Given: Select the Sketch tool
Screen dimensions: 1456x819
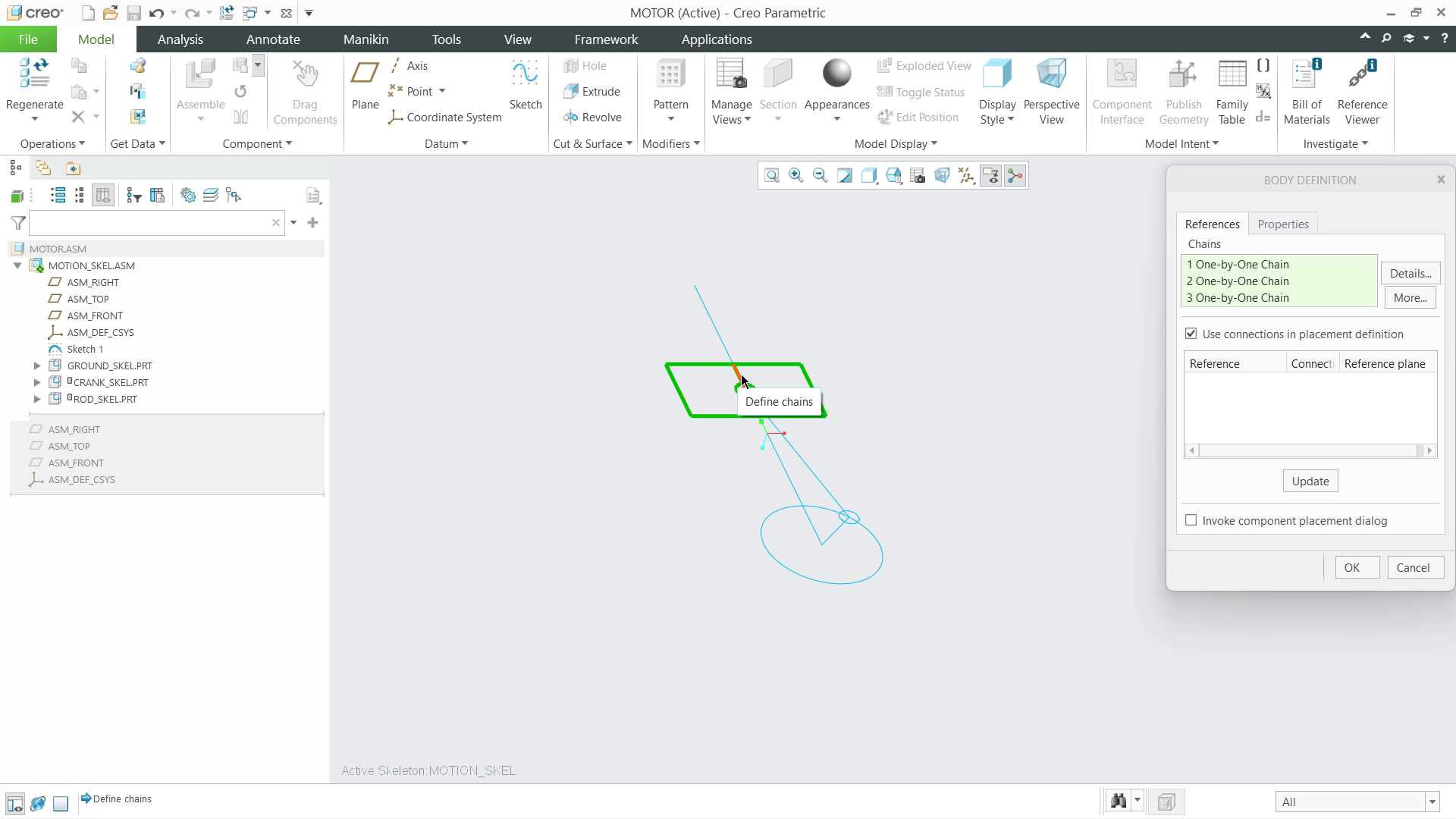Looking at the screenshot, I should click(x=526, y=83).
